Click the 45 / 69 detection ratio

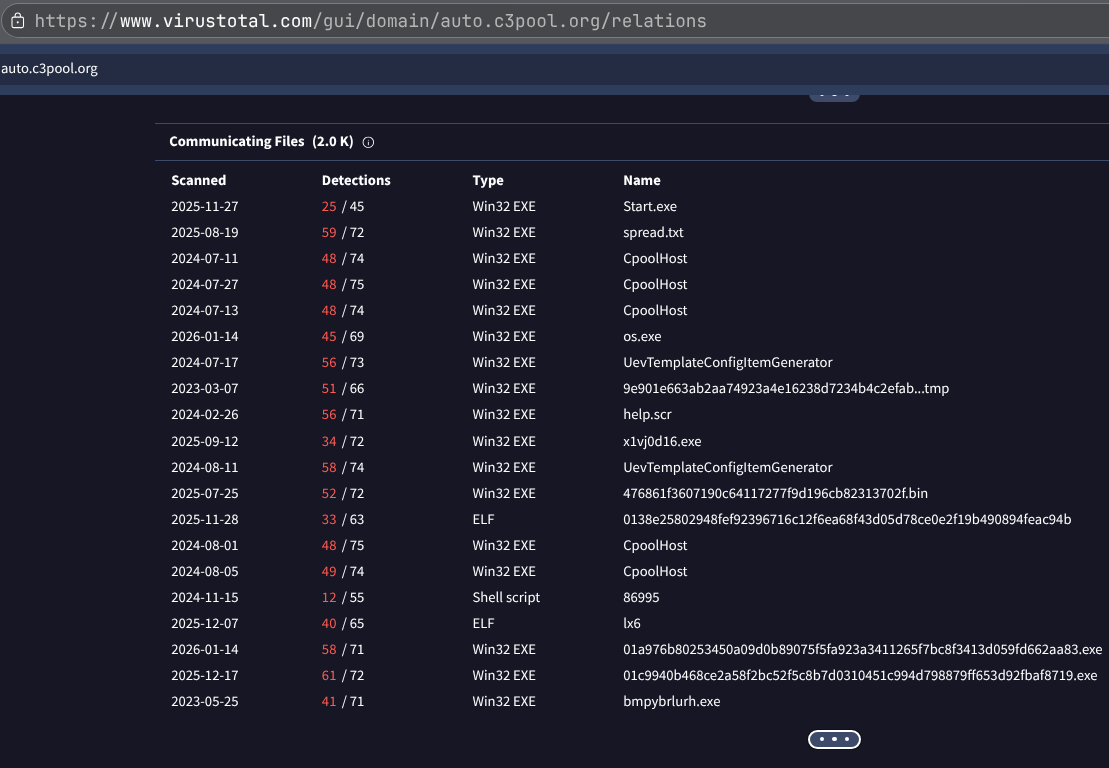point(343,337)
